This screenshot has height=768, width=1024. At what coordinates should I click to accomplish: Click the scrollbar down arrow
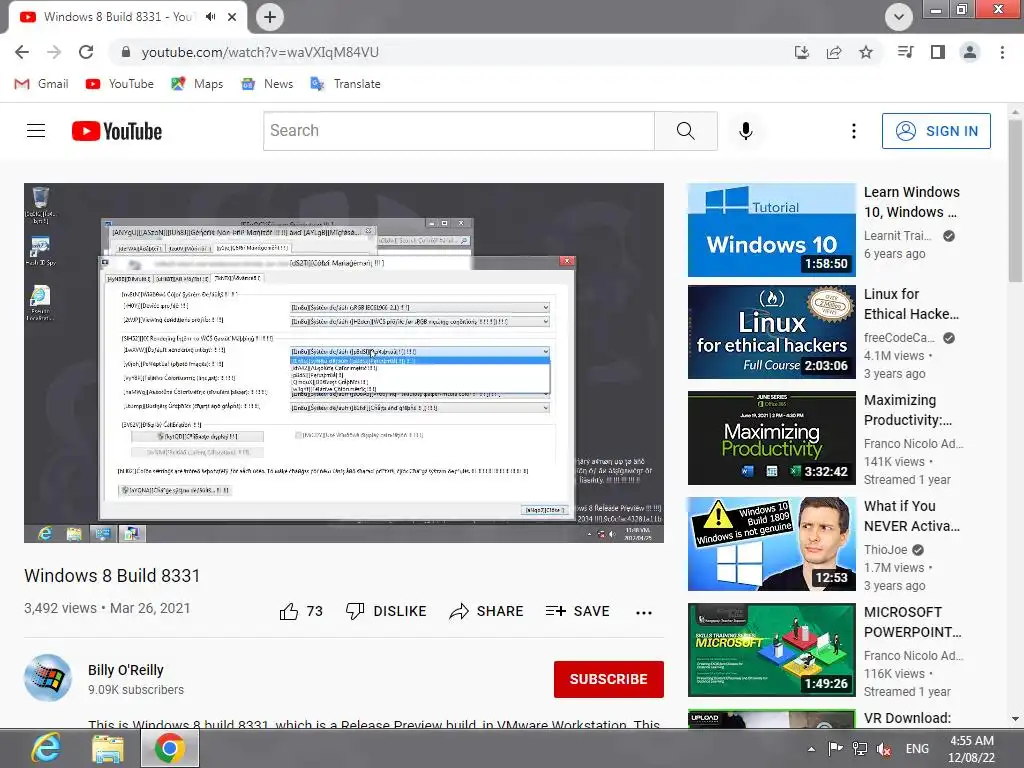pyautogui.click(x=1016, y=719)
